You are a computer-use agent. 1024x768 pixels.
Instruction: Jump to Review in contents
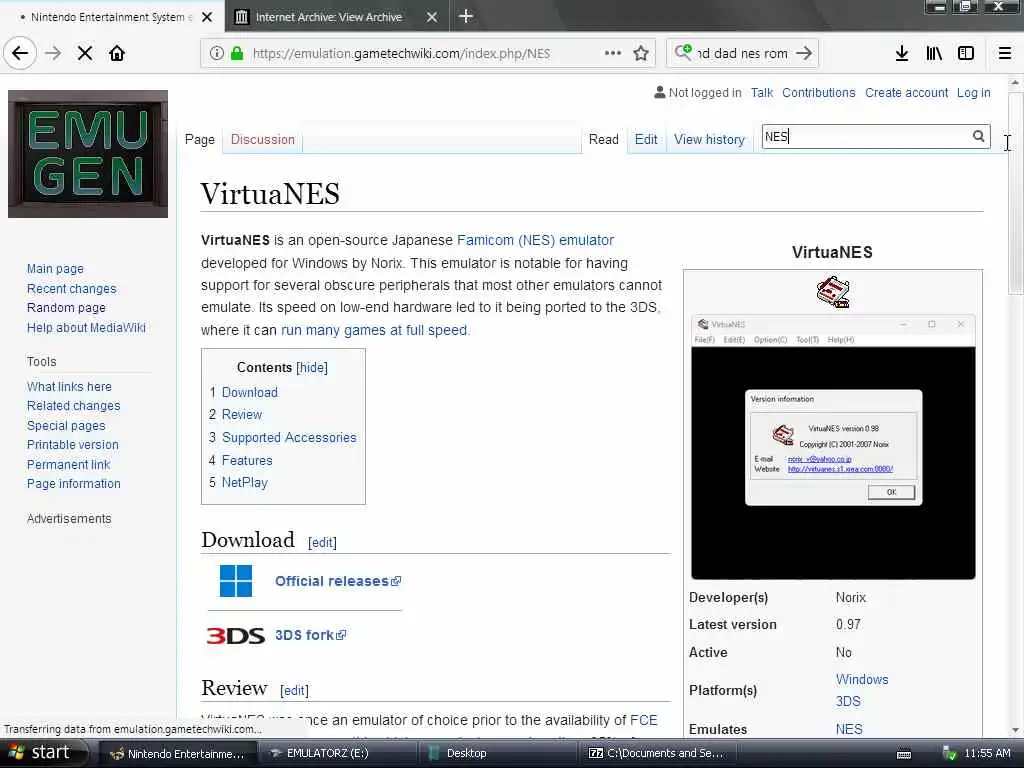click(242, 414)
